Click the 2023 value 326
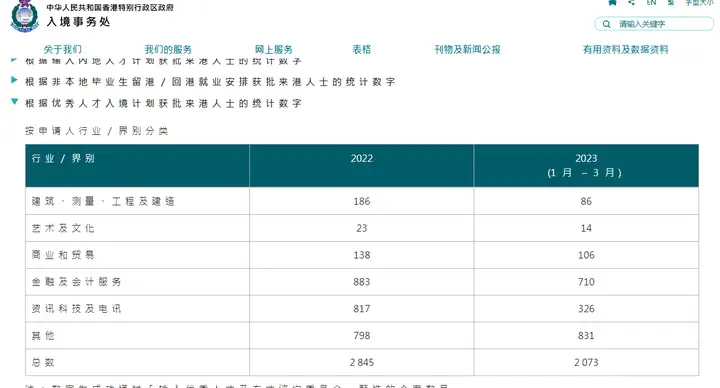The height and width of the screenshot is (388, 720). [x=586, y=309]
